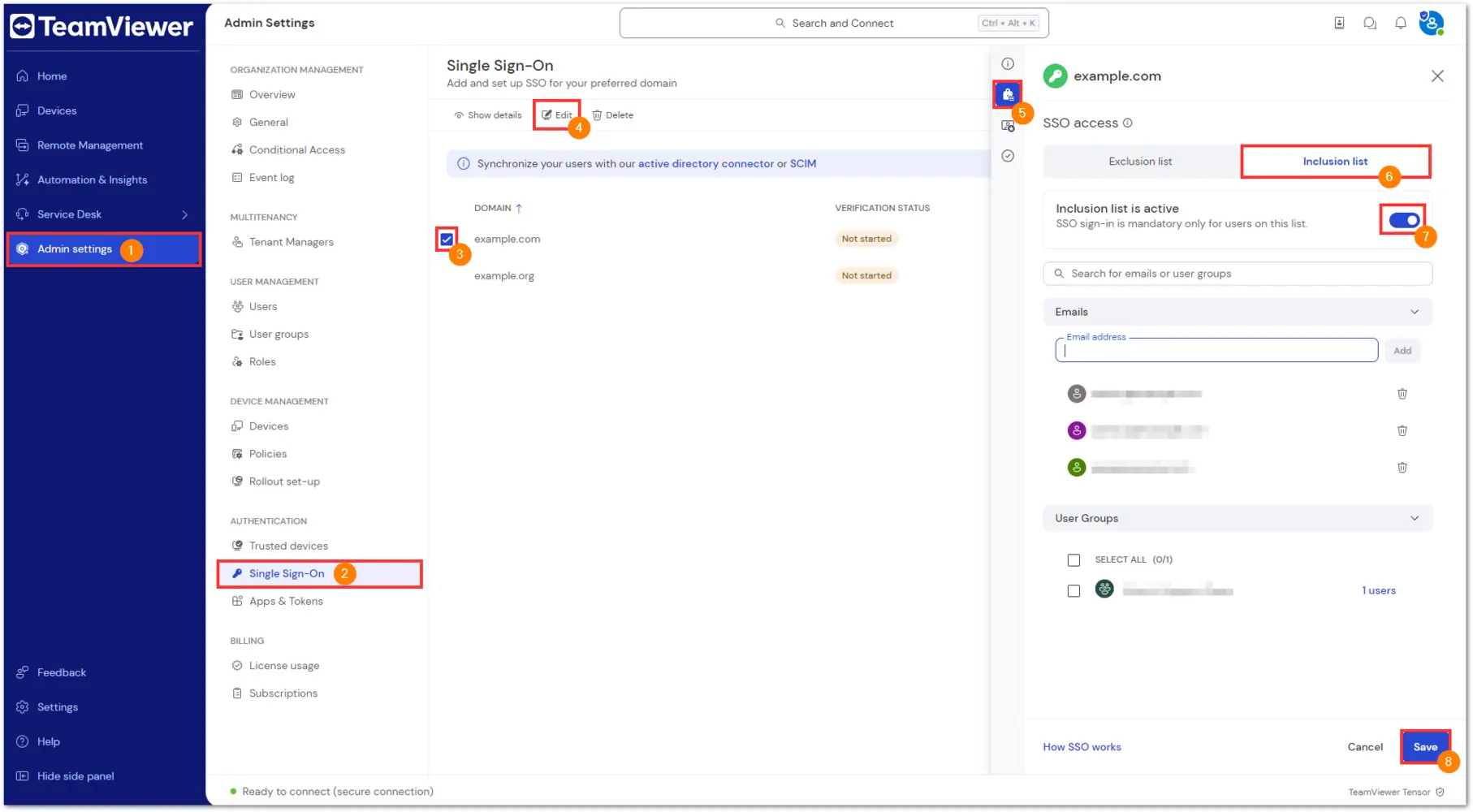Select the example.org domain row
The height and width of the screenshot is (812, 1473).
(504, 275)
